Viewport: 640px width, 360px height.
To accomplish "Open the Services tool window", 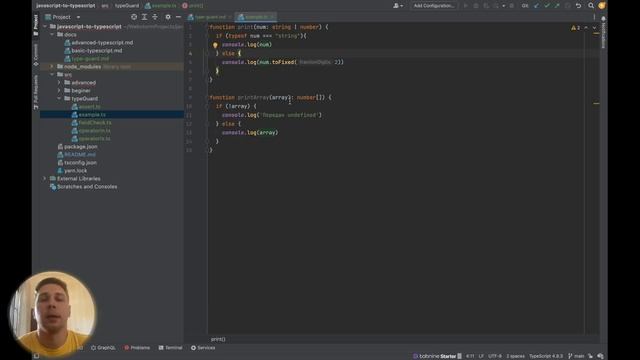I will [203, 348].
